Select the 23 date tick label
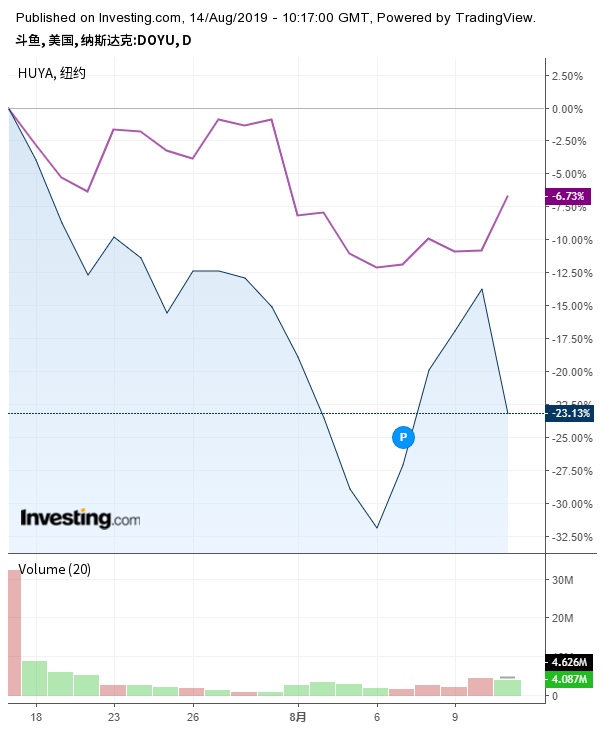Viewport: 604px width, 733px height. 114,717
